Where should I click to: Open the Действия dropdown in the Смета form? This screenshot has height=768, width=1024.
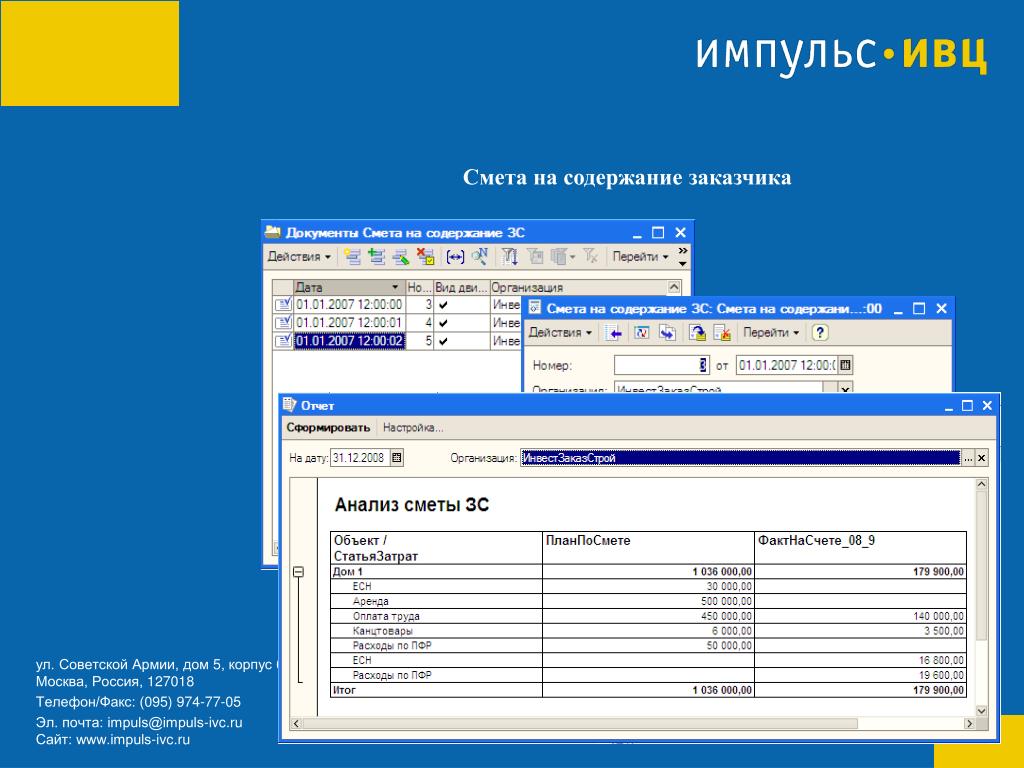[x=560, y=332]
